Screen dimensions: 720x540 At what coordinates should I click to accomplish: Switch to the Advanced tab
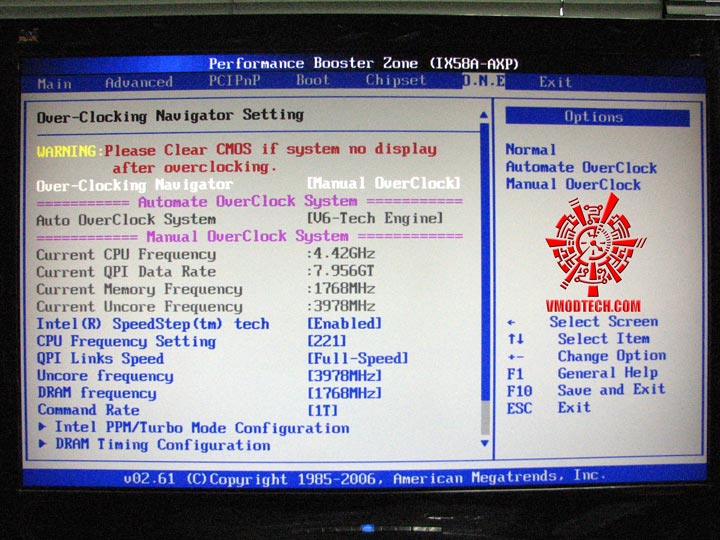(139, 83)
